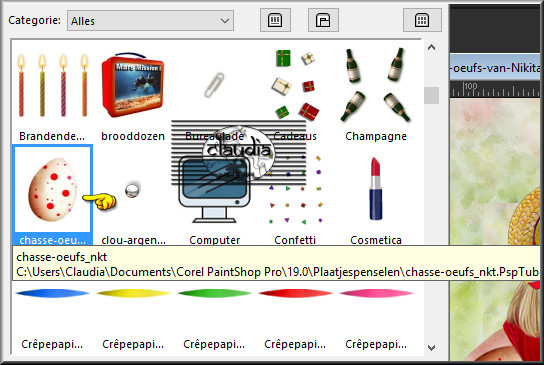Open the Categorie dropdown showing Alles
Image resolution: width=544 pixels, height=365 pixels.
pyautogui.click(x=150, y=20)
